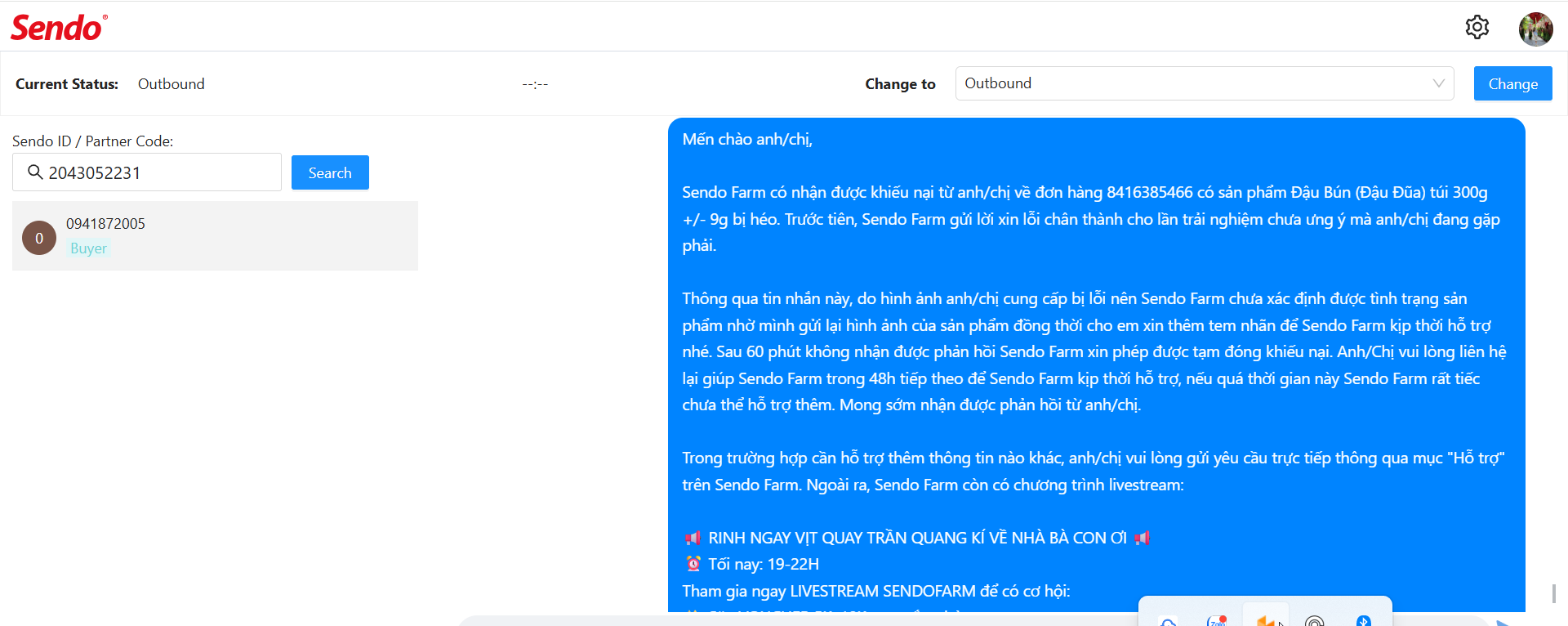This screenshot has height=626, width=1568.
Task: Click the chat vertical scrollbar thumb
Action: point(1554,593)
